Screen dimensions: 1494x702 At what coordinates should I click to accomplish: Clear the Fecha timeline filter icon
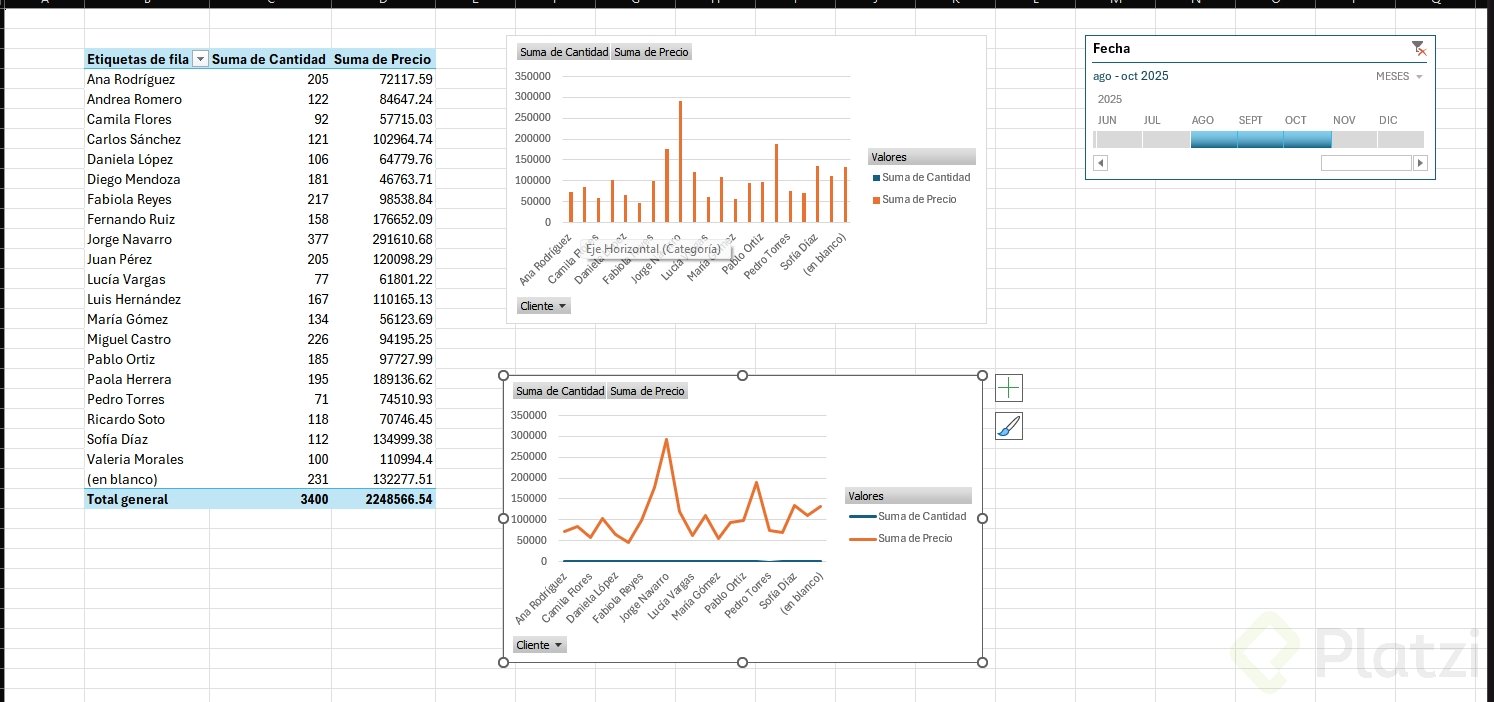(1419, 48)
